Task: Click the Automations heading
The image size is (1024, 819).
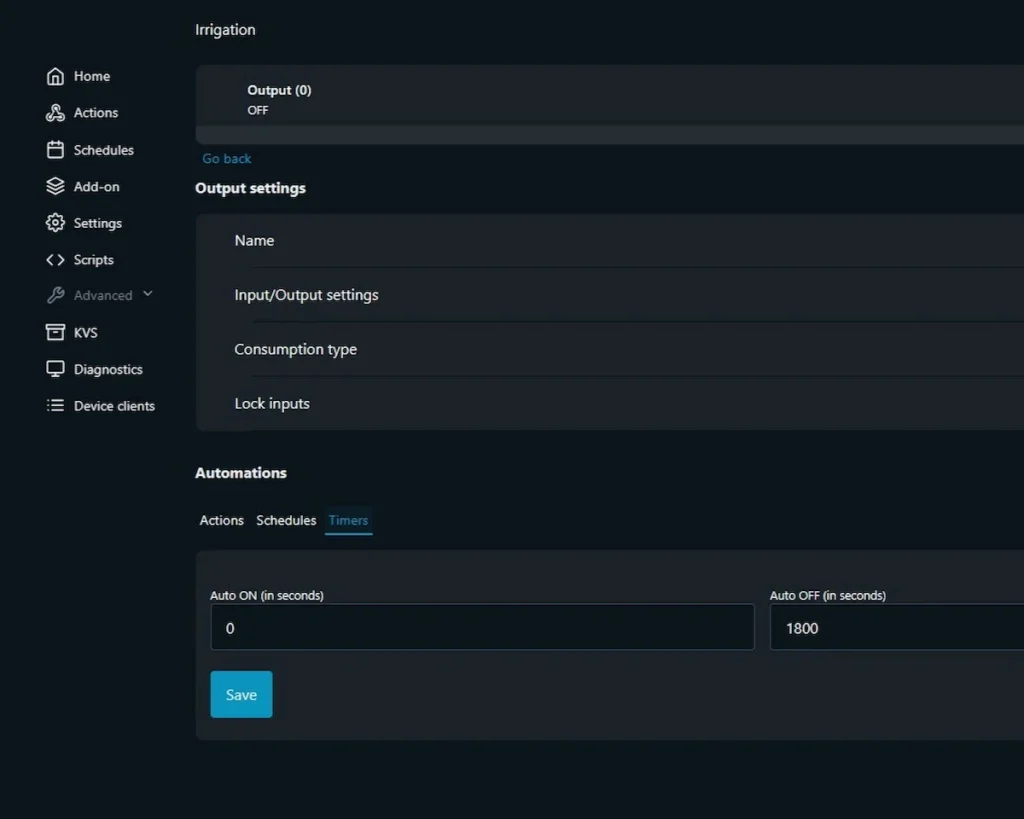Action: (241, 473)
